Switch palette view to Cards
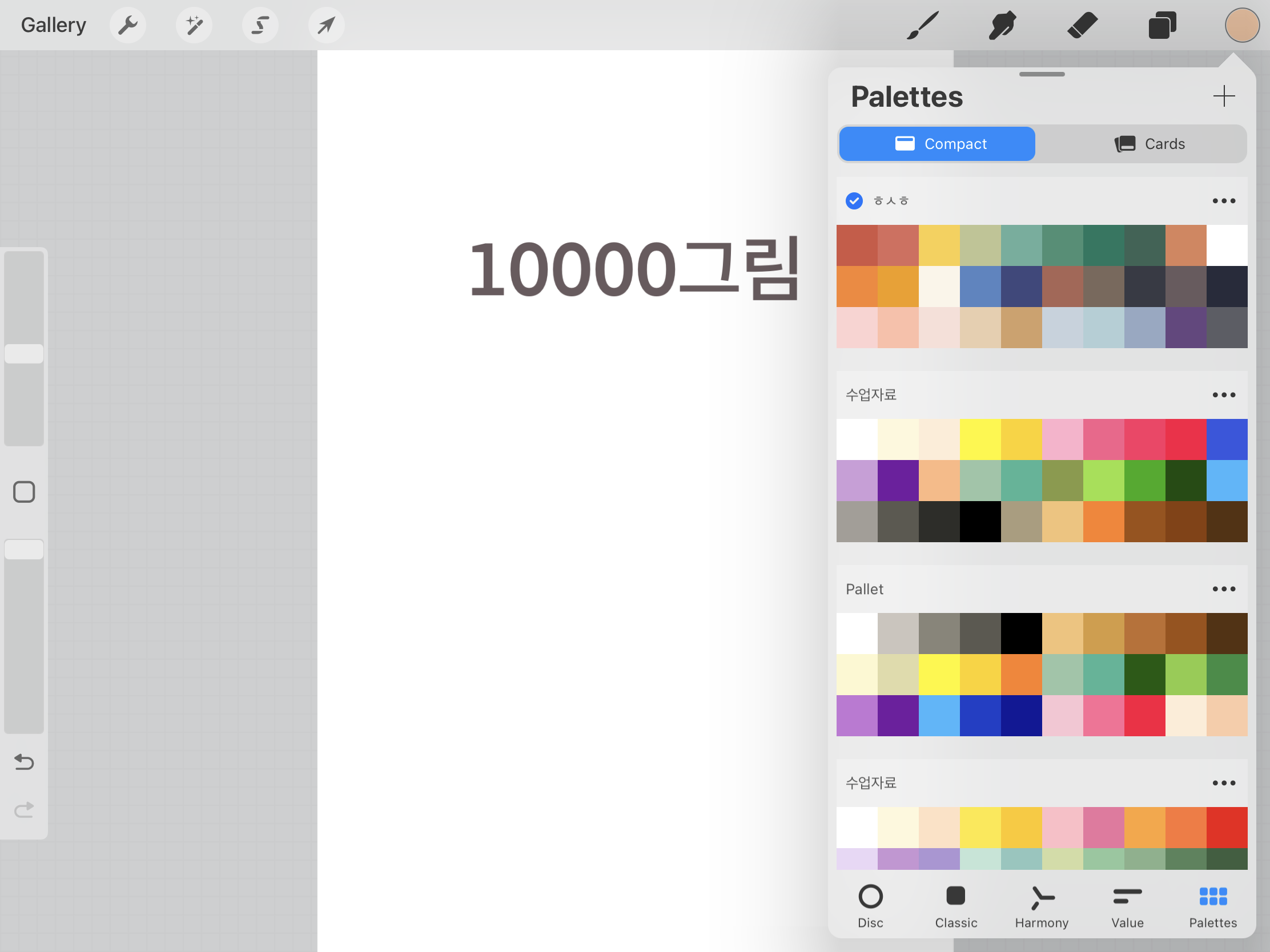This screenshot has height=952, width=1270. point(1150,143)
